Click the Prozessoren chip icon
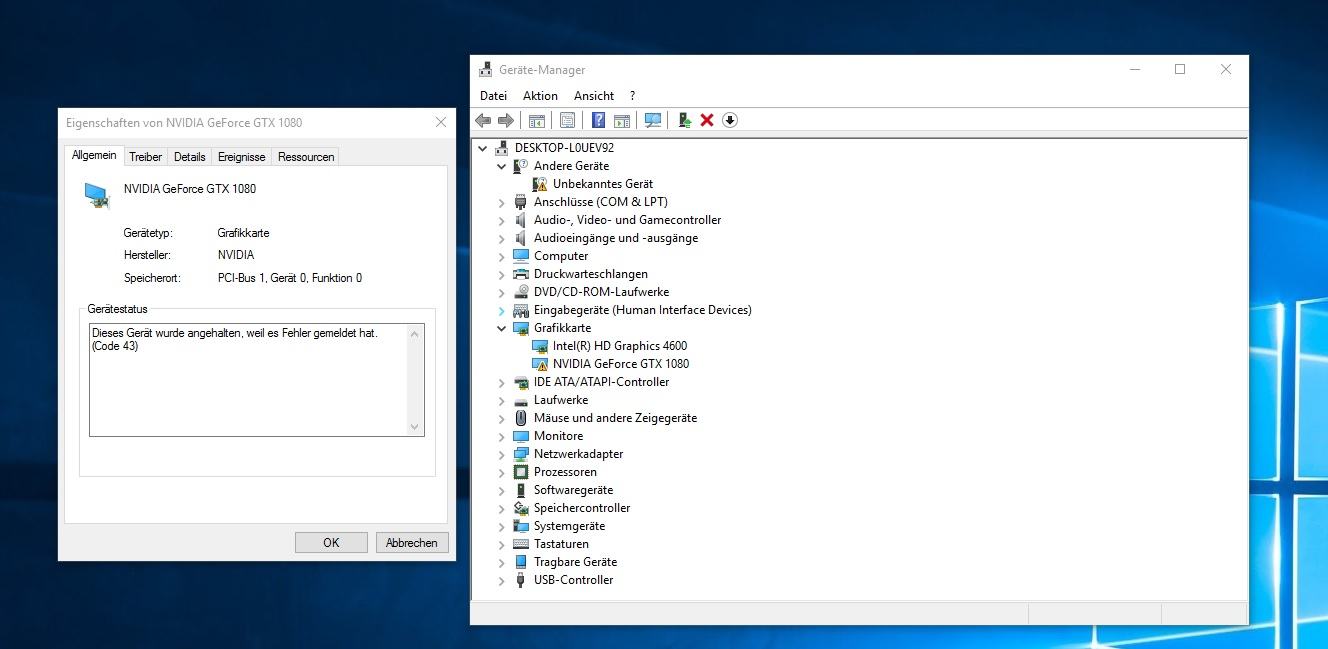 521,472
